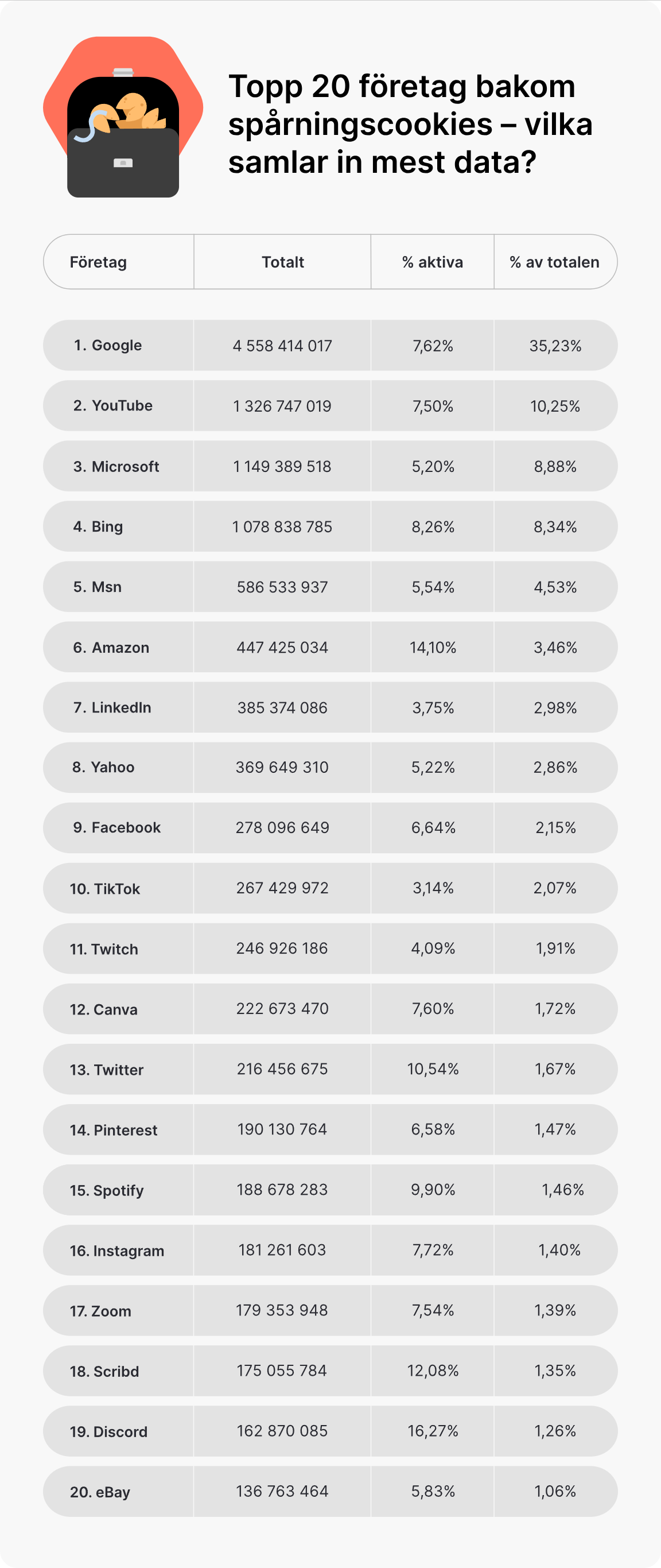
Task: Select Spotify's 1,46% share value
Action: 562,1190
